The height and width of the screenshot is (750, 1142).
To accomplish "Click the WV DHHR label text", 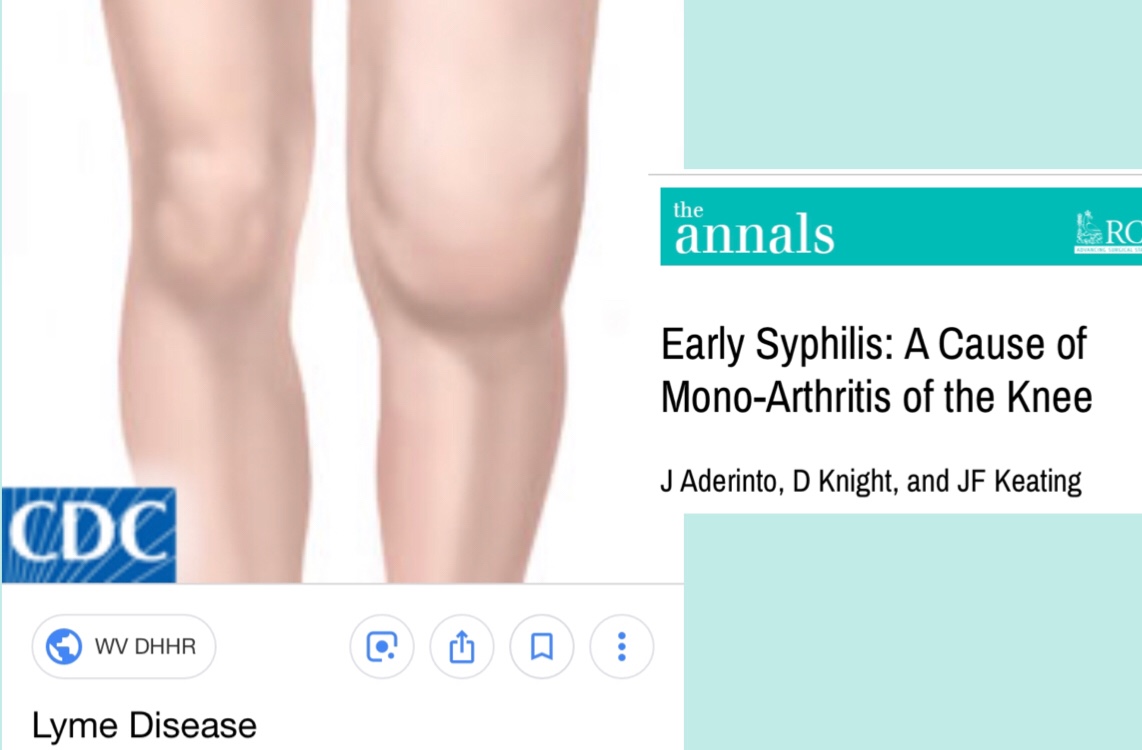I will click(145, 647).
